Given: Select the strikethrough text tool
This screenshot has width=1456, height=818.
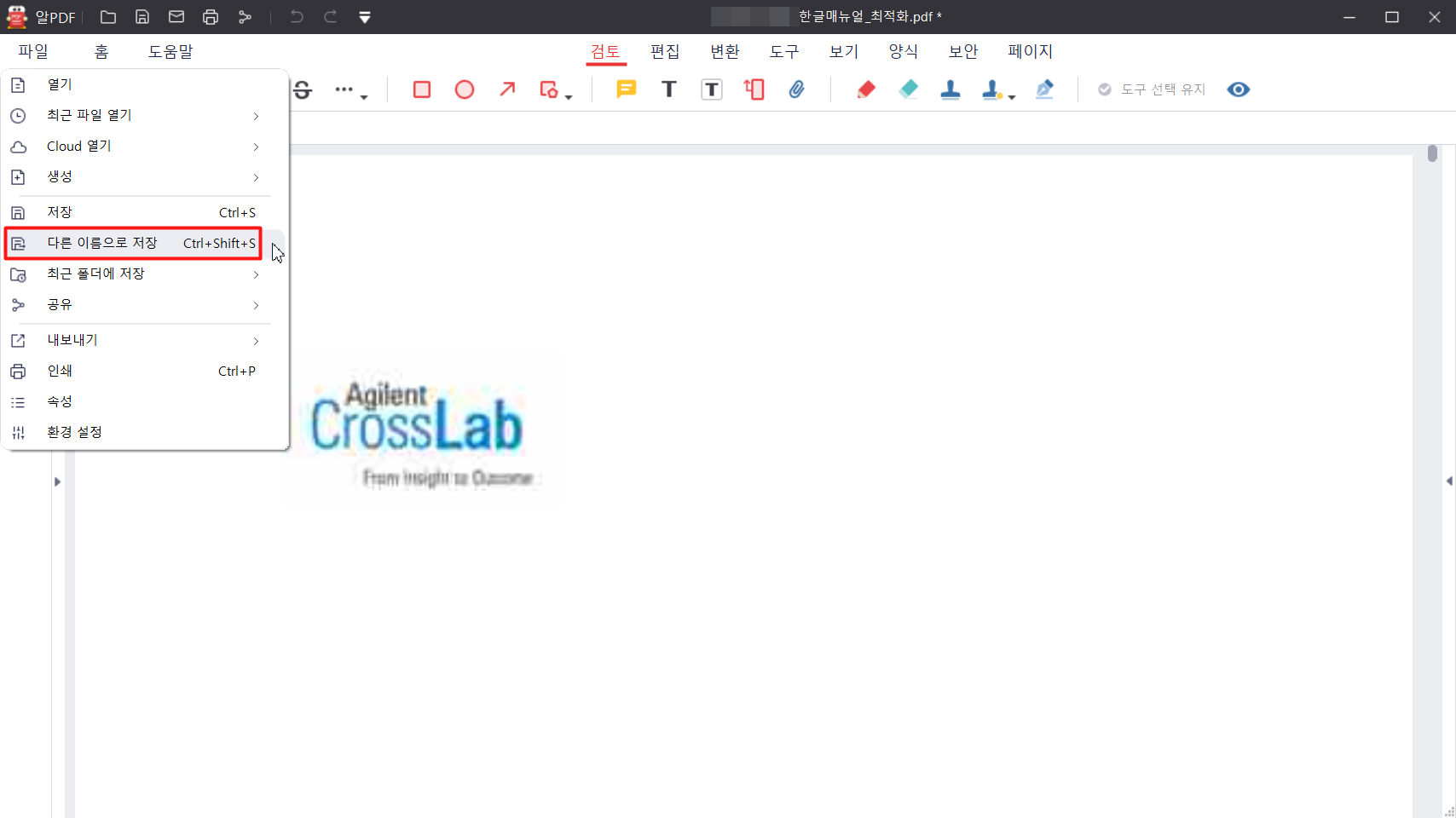Looking at the screenshot, I should (303, 89).
